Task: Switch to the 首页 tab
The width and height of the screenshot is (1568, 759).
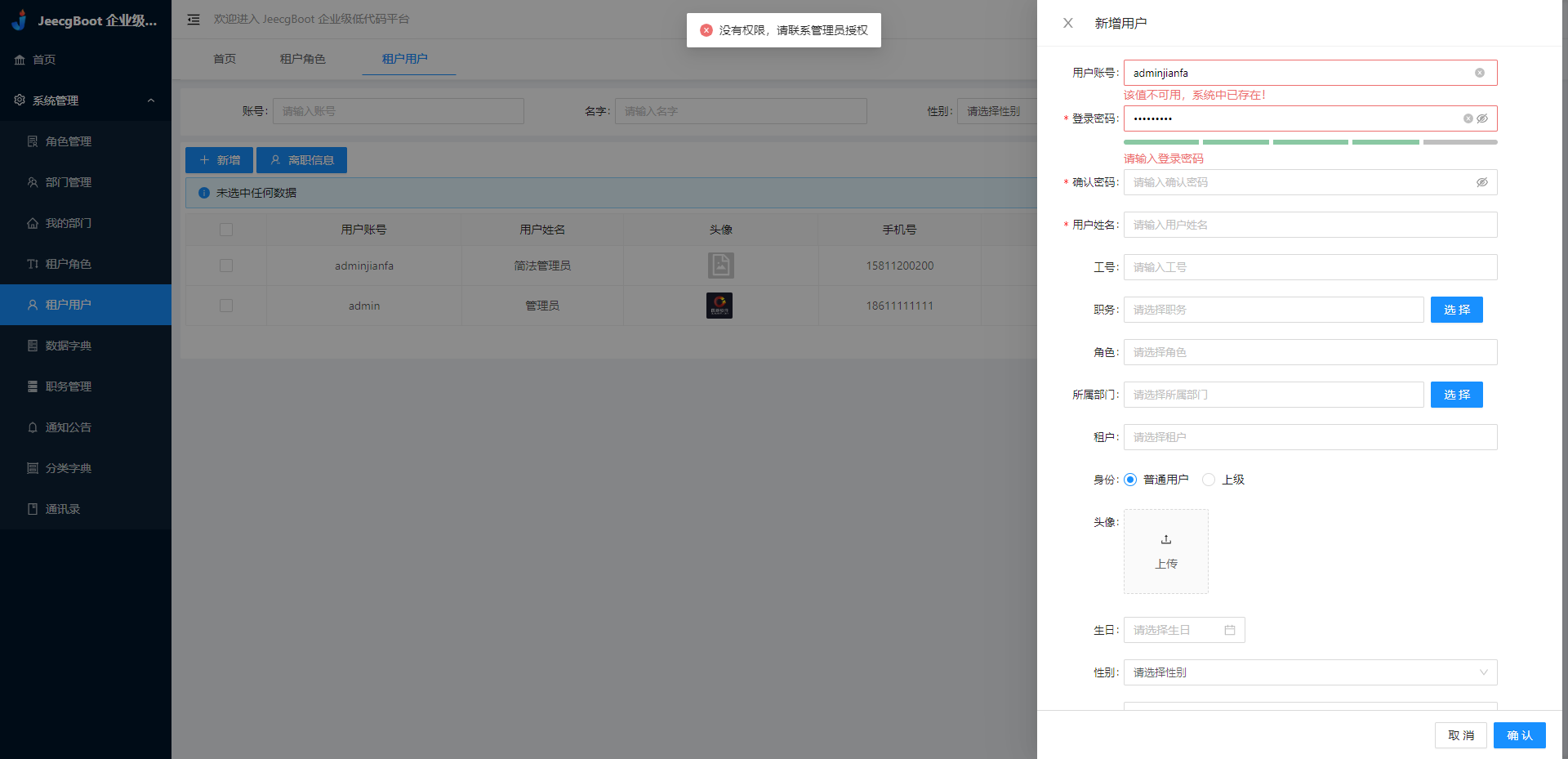Action: tap(225, 59)
